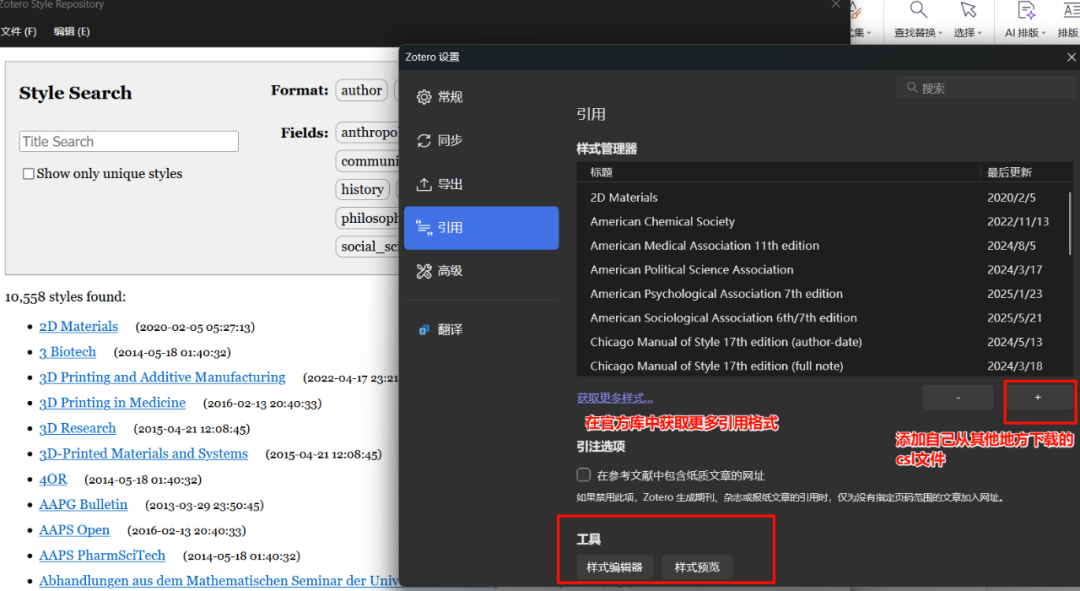Click the style manager list scrollbar

(1070, 223)
